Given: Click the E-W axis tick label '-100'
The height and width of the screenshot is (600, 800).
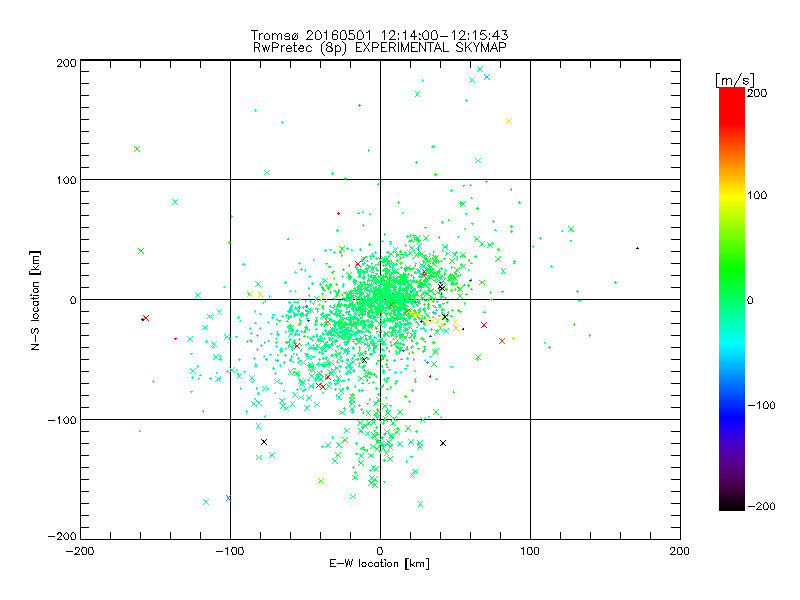Looking at the screenshot, I should point(230,551).
